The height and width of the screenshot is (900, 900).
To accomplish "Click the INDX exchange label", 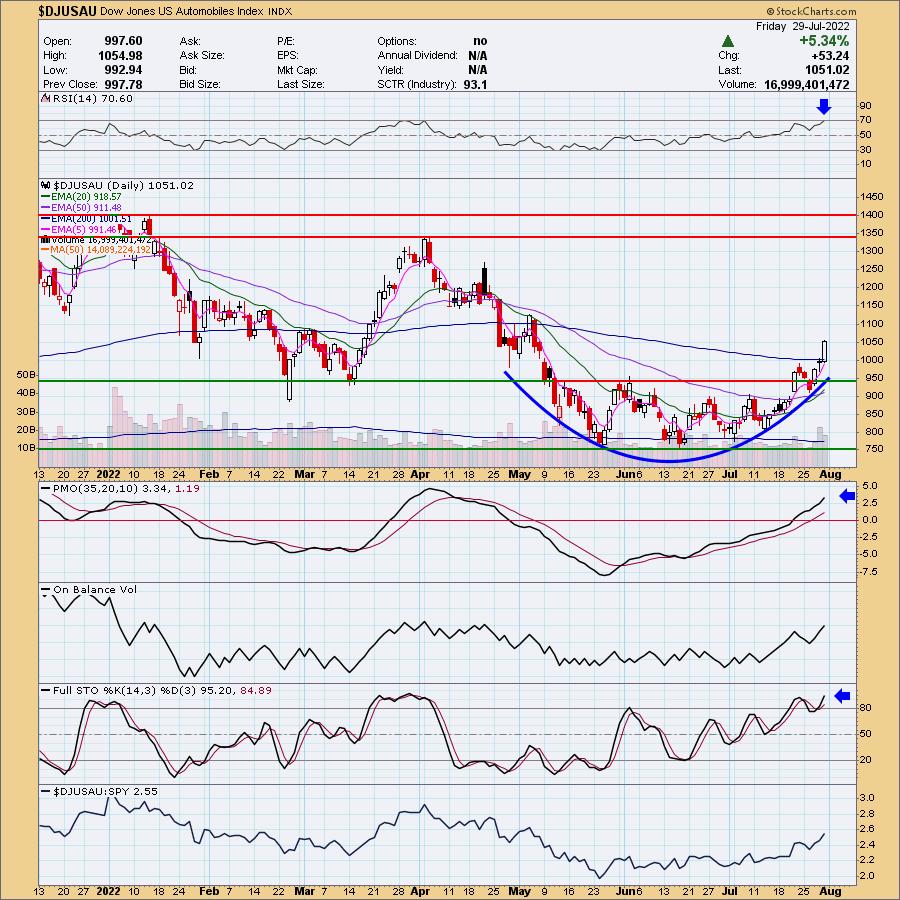I will 280,11.
